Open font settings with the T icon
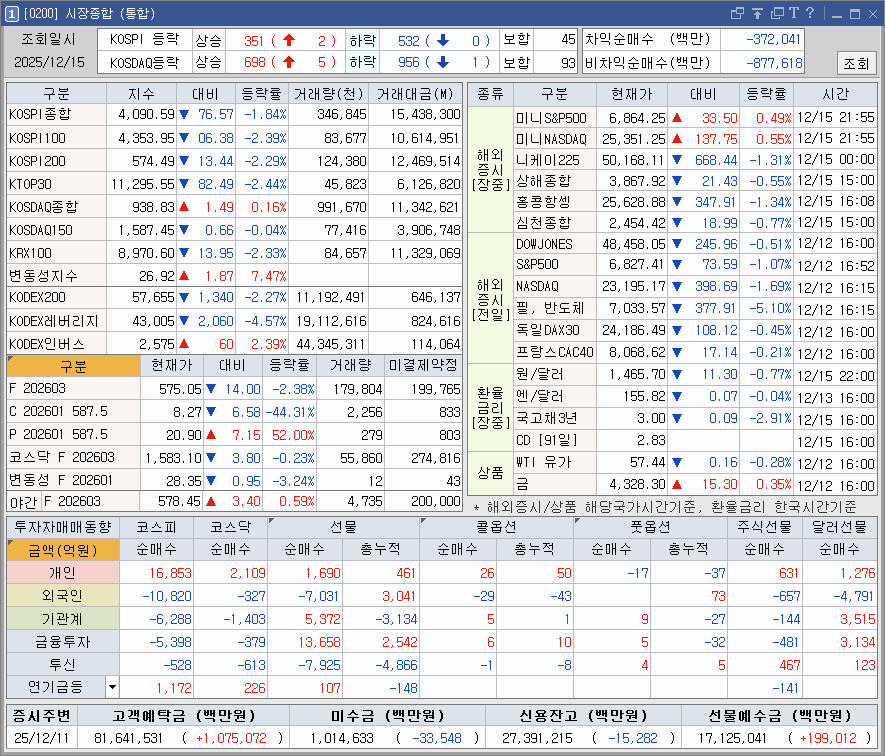This screenshot has height=756, width=885. [x=794, y=13]
